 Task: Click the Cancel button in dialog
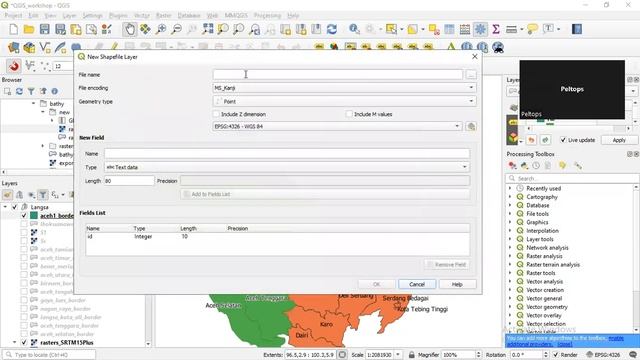point(417,284)
